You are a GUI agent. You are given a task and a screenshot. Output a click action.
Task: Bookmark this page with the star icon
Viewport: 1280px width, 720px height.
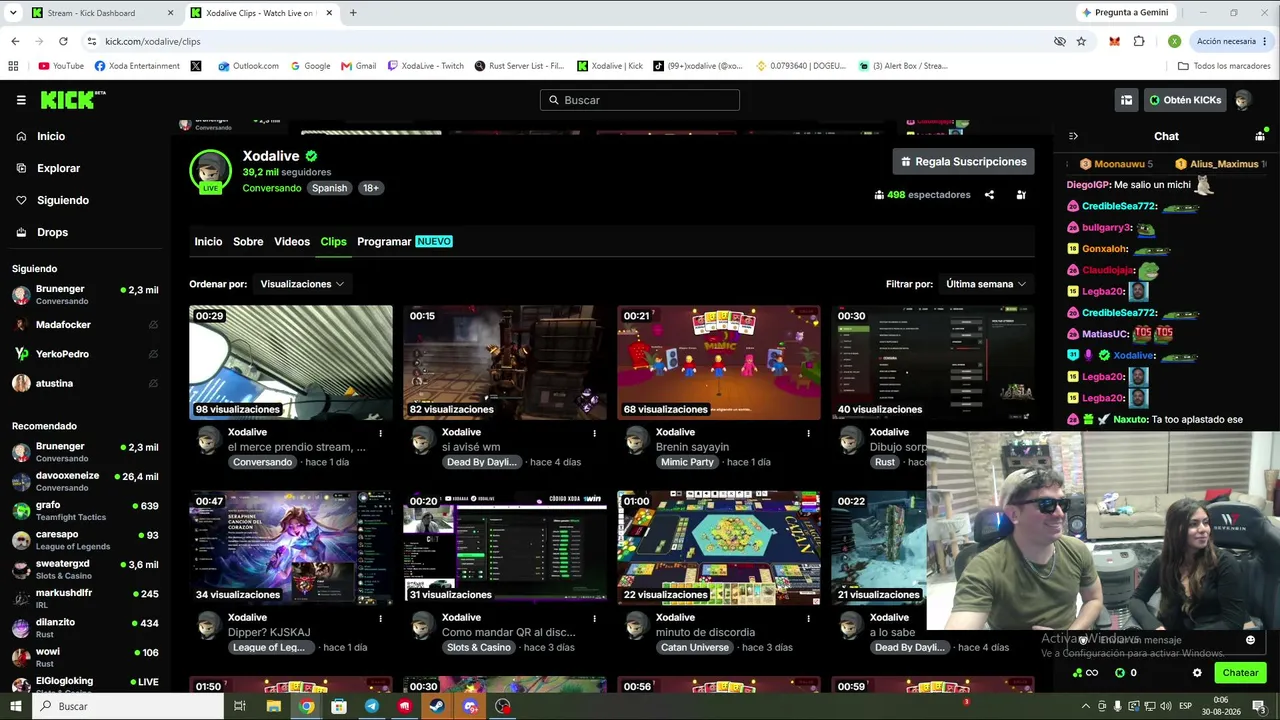tap(1081, 41)
